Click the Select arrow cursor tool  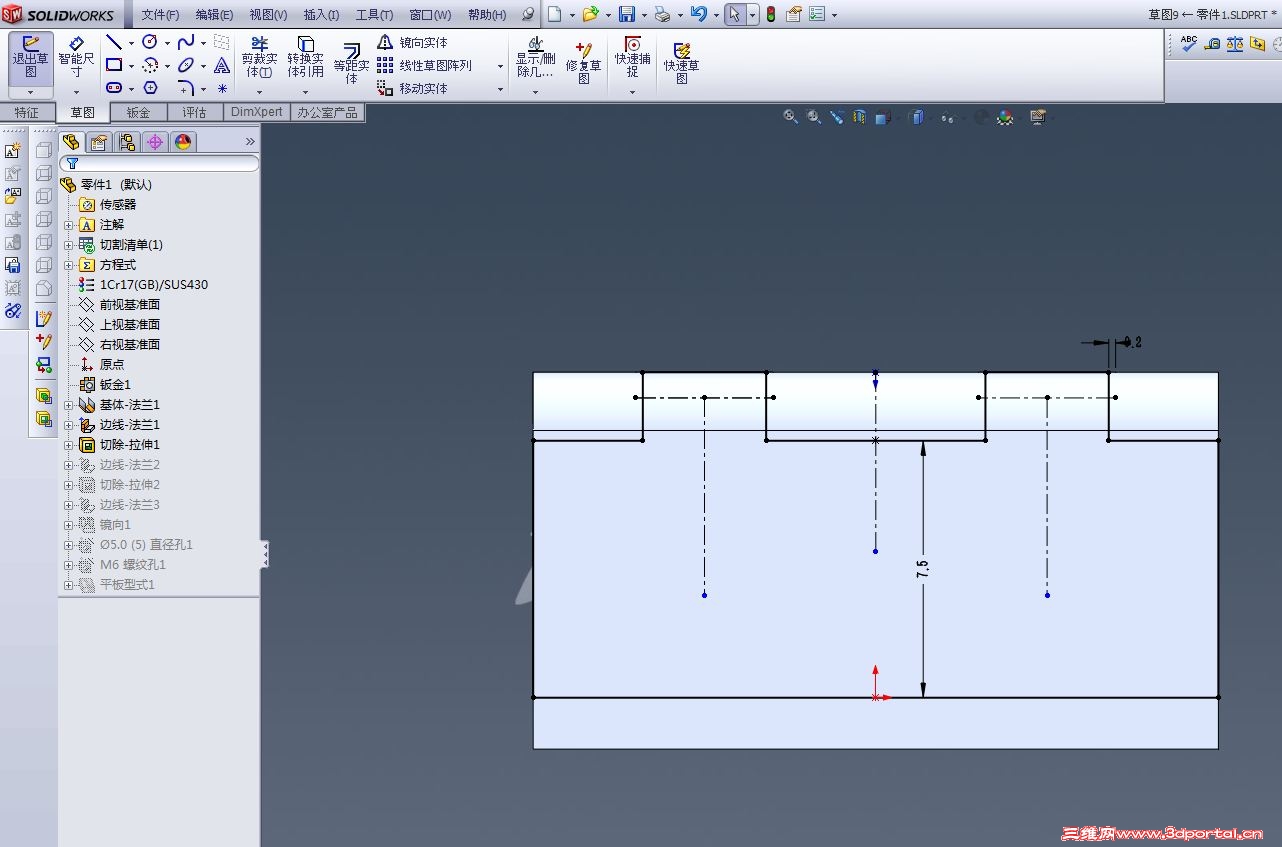(x=735, y=14)
